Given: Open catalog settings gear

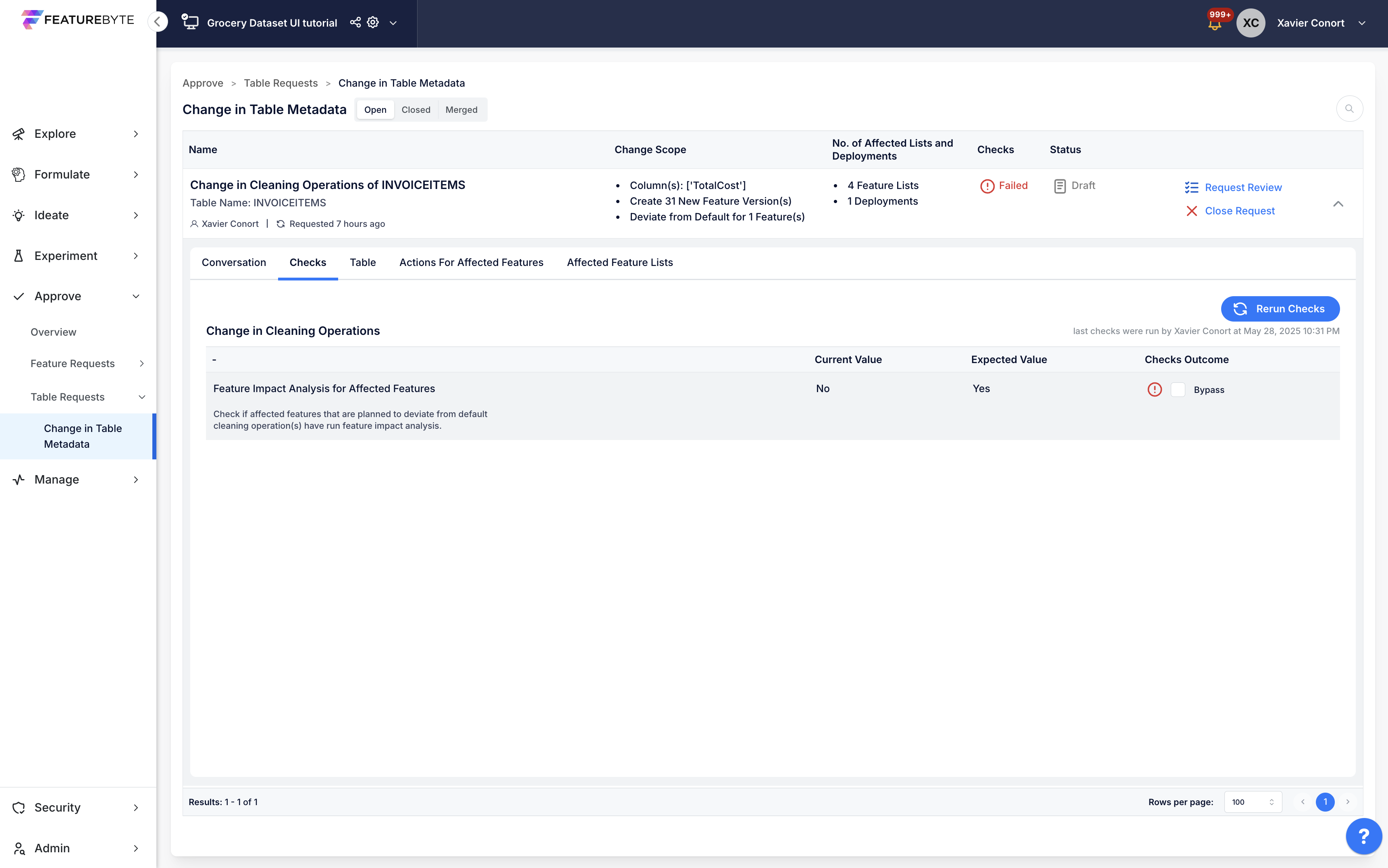Looking at the screenshot, I should click(373, 23).
